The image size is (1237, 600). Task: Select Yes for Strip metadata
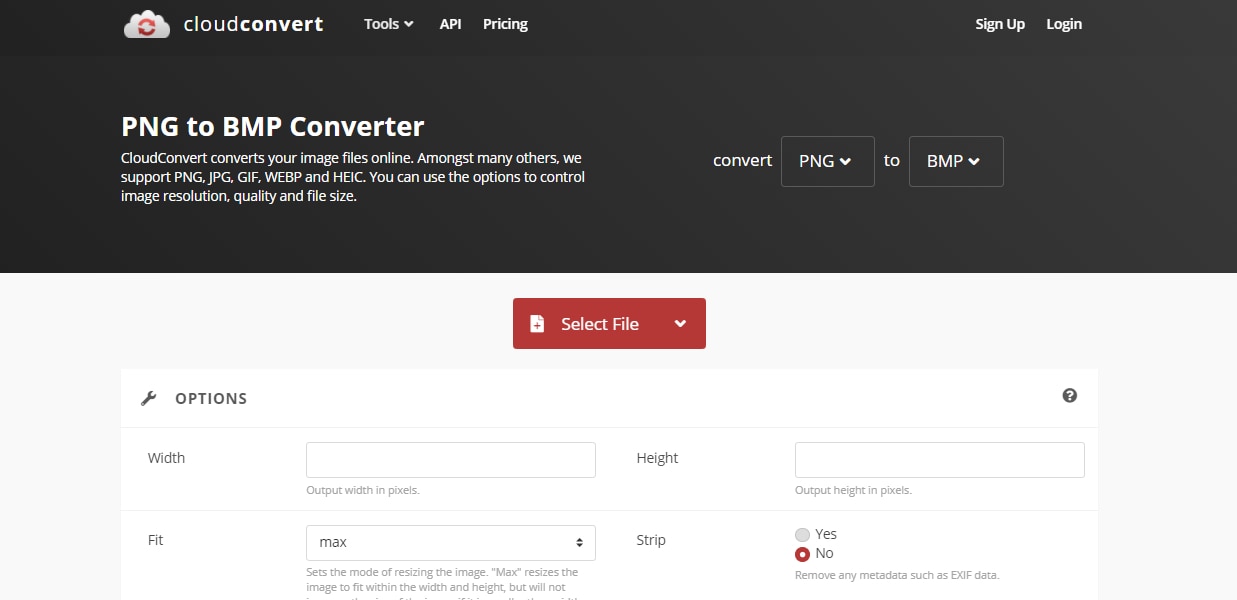click(x=802, y=534)
